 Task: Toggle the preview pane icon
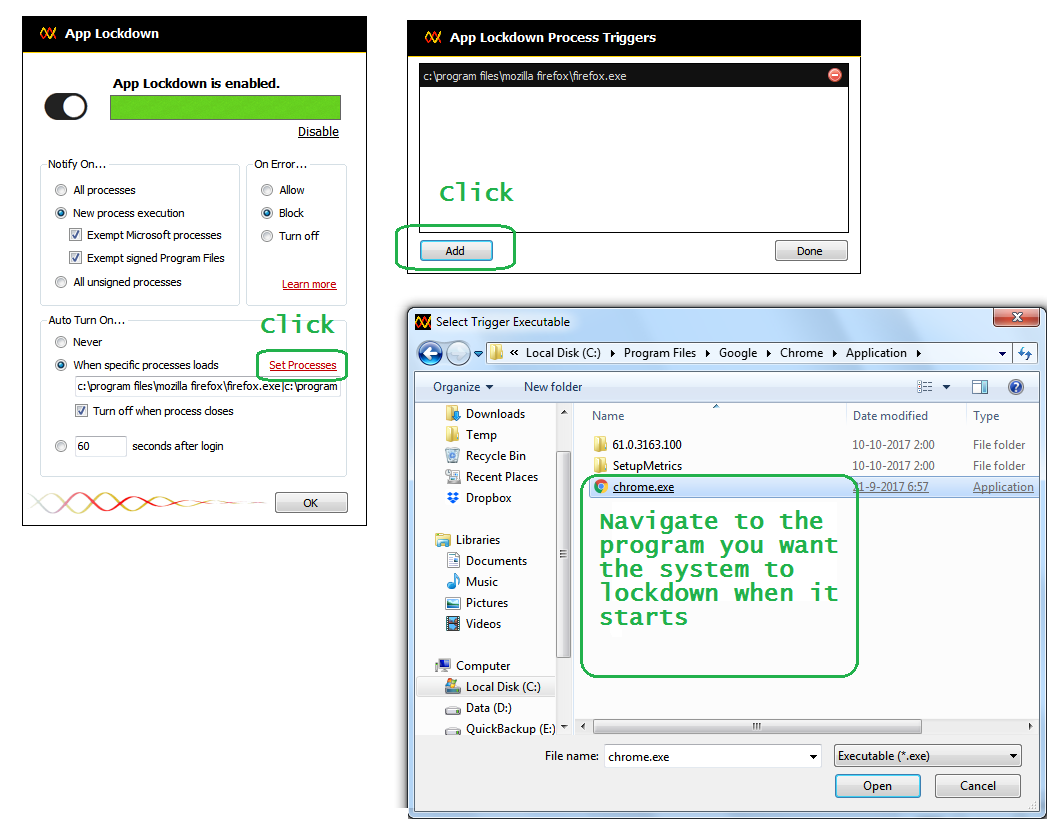[980, 387]
